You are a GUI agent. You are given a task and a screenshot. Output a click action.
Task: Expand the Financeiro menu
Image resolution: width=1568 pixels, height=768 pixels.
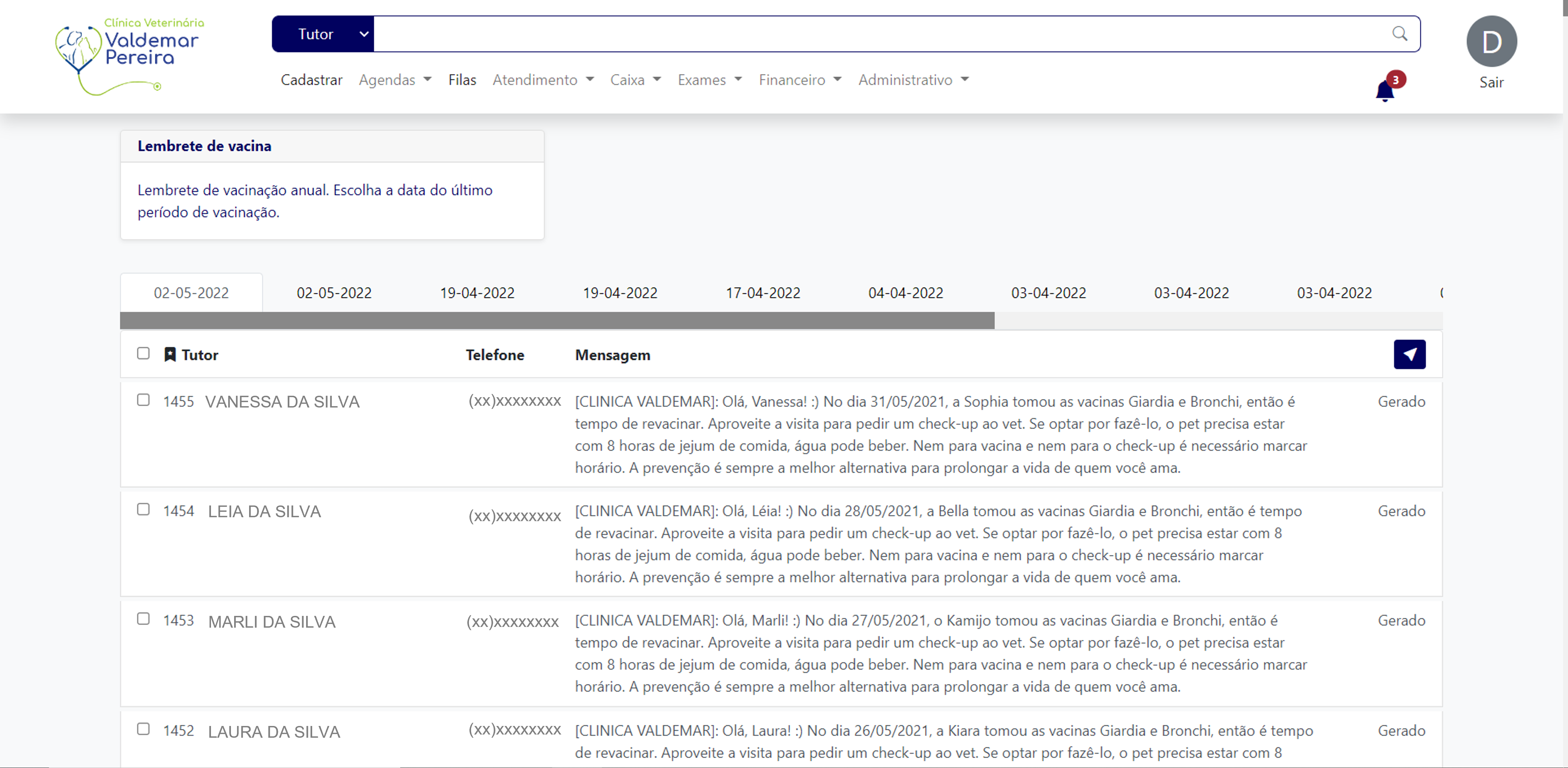(x=800, y=80)
